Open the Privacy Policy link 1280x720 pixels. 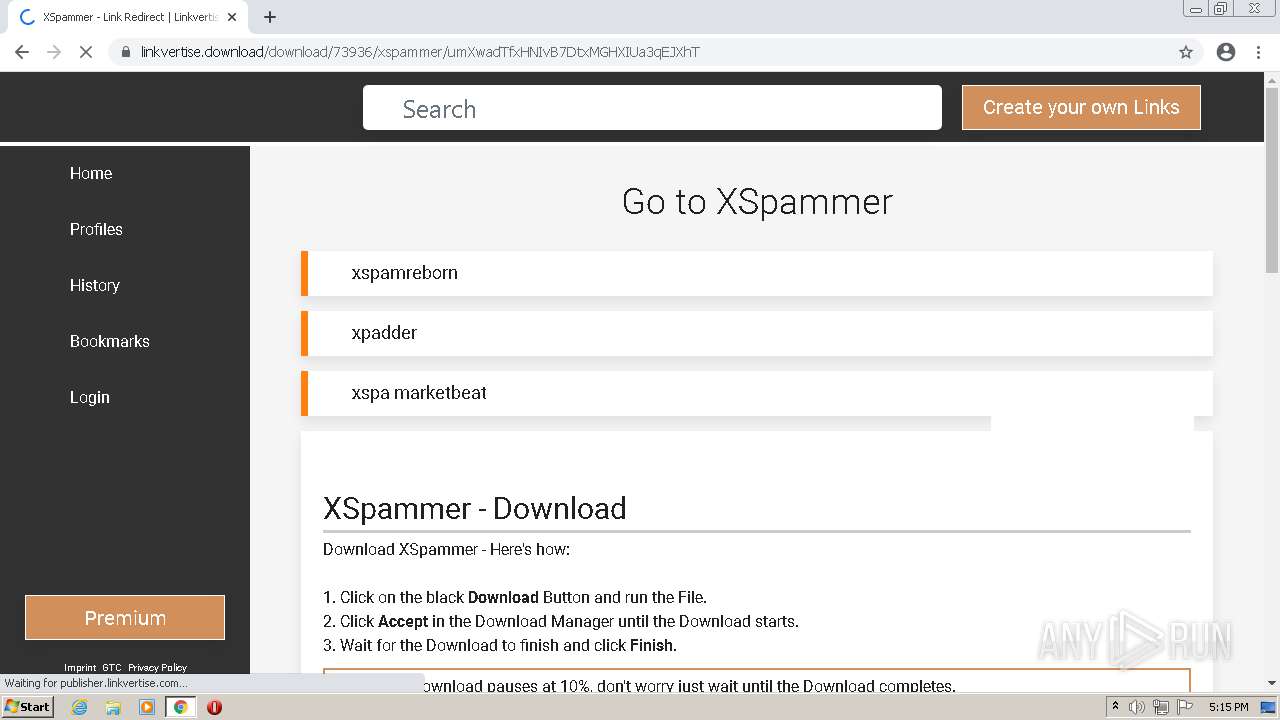coord(157,667)
